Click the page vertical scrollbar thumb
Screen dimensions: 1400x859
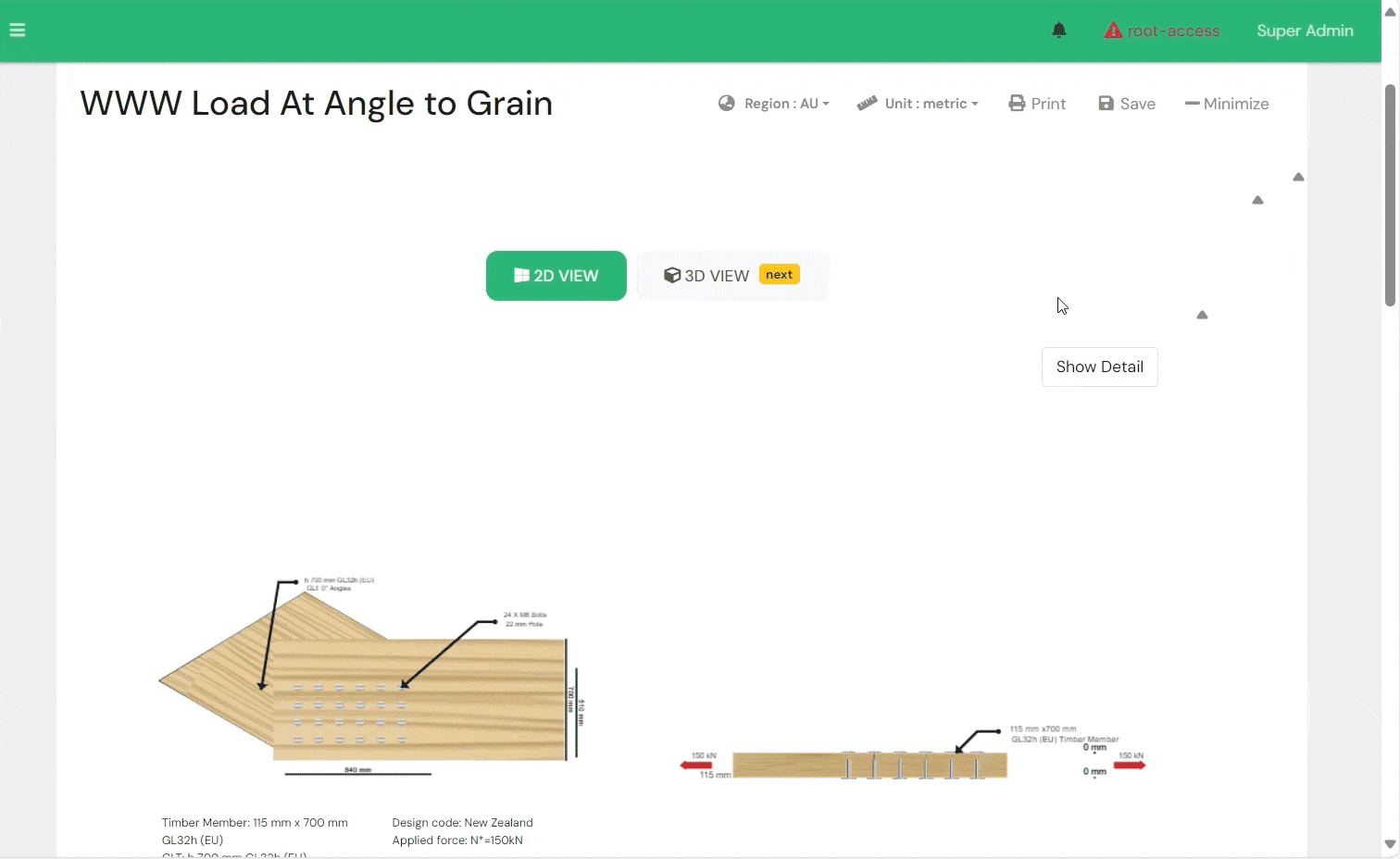1390,194
